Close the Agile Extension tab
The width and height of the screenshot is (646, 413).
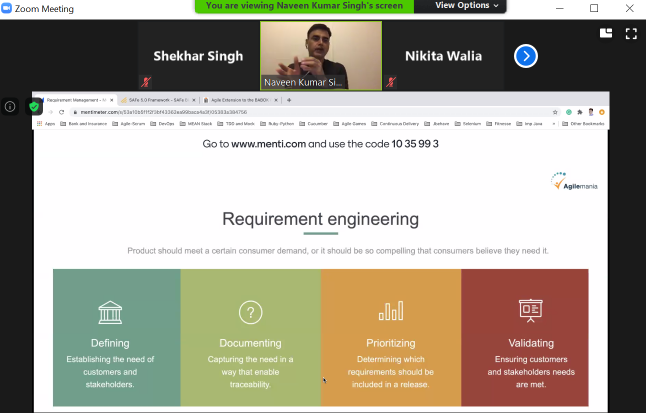tap(276, 100)
